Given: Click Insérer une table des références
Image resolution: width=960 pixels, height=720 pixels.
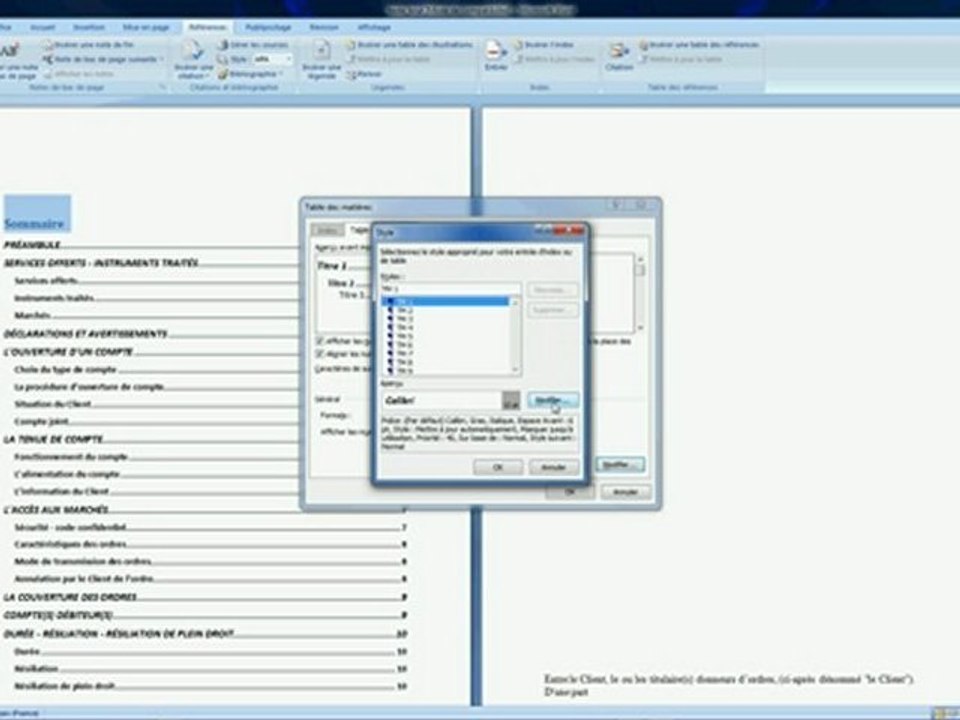Looking at the screenshot, I should (x=699, y=45).
